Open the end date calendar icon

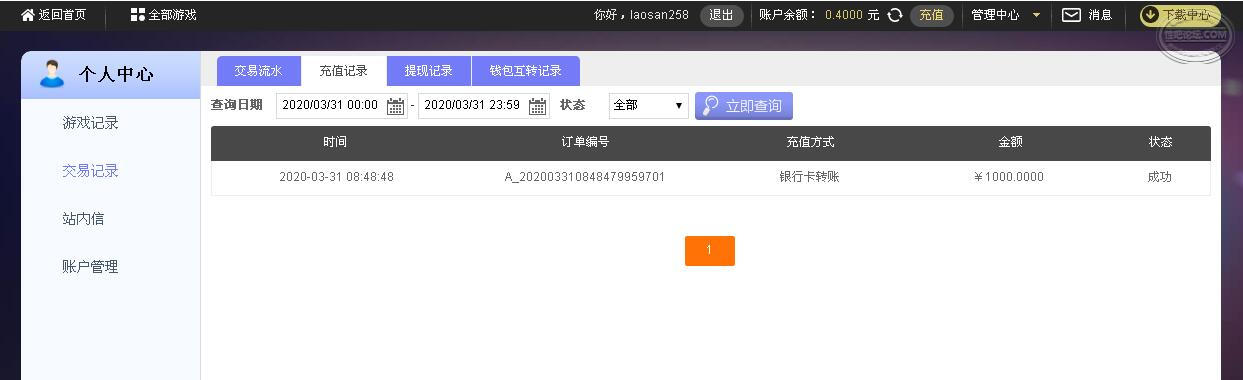click(538, 106)
